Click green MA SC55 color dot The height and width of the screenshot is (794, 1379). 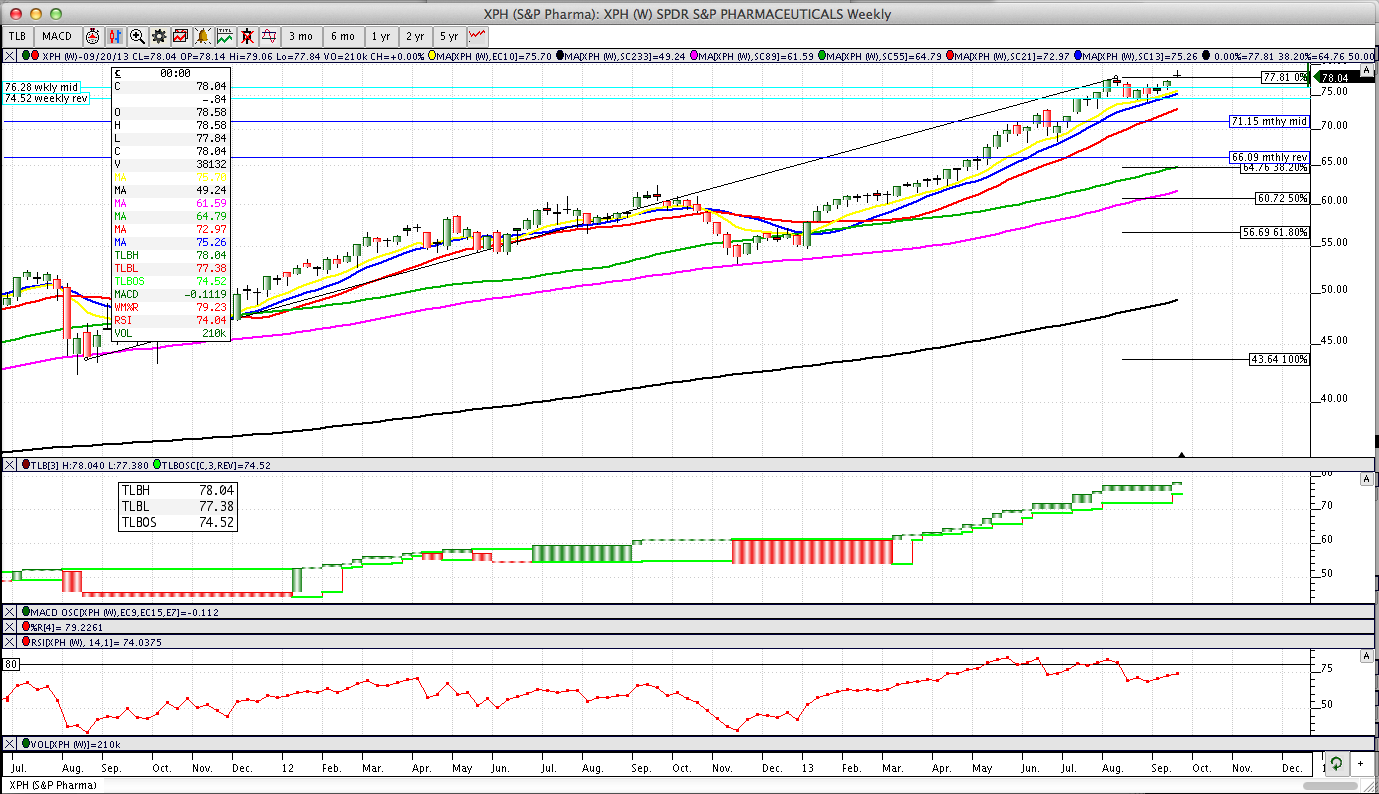[x=822, y=56]
